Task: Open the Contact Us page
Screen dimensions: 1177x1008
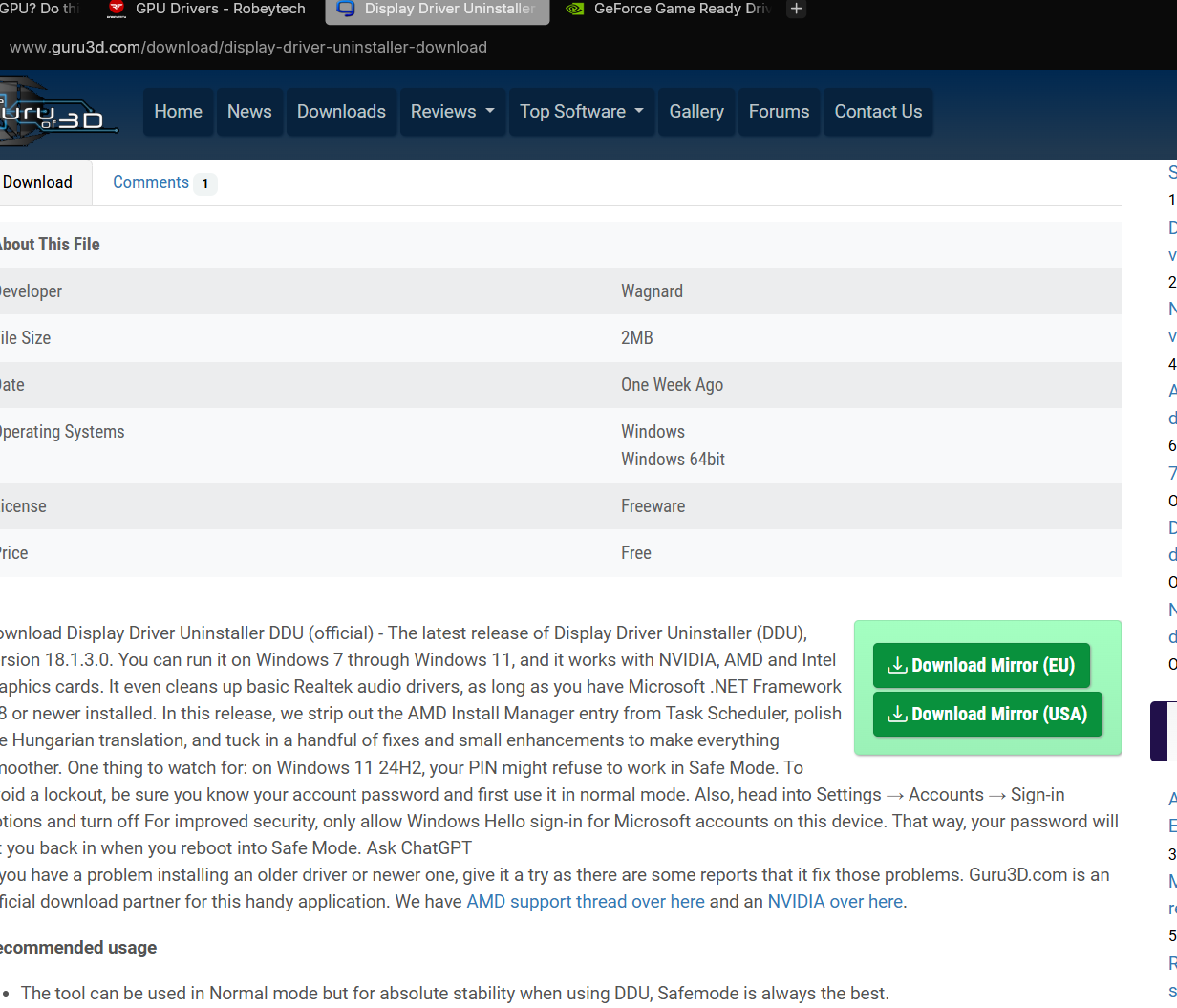Action: click(878, 112)
